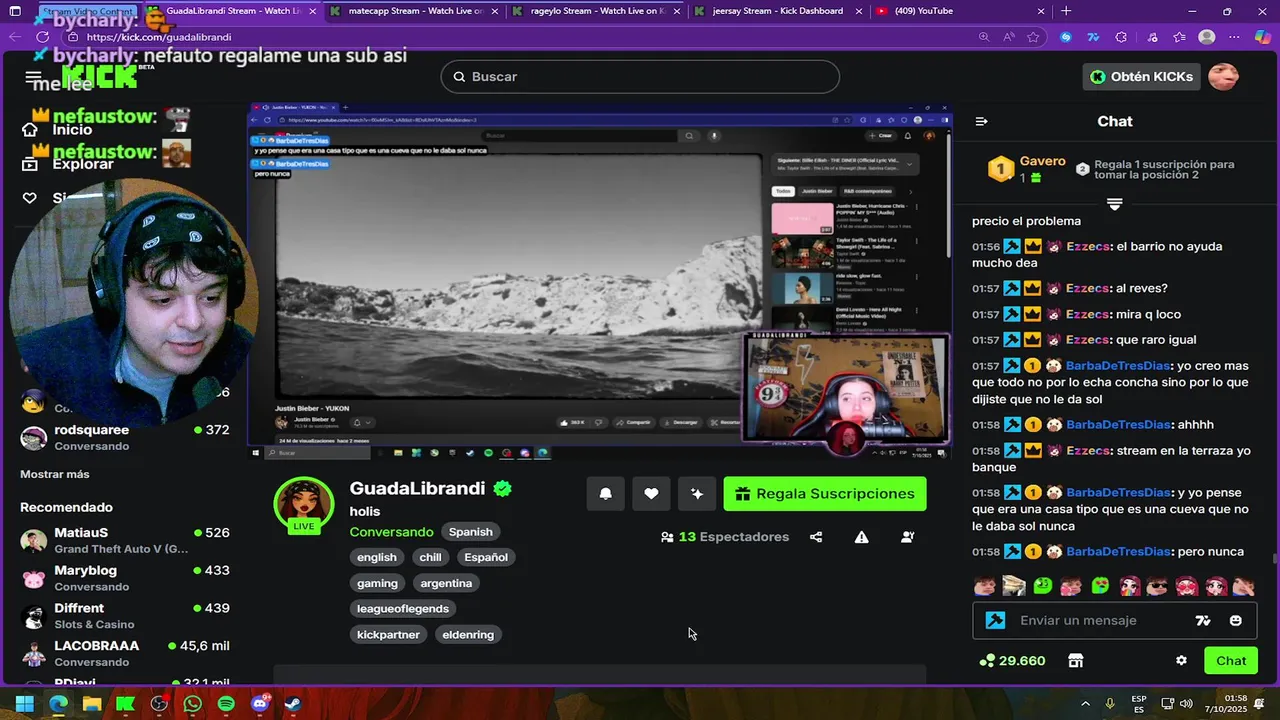
Task: Share the stream via the share icon
Action: click(816, 537)
